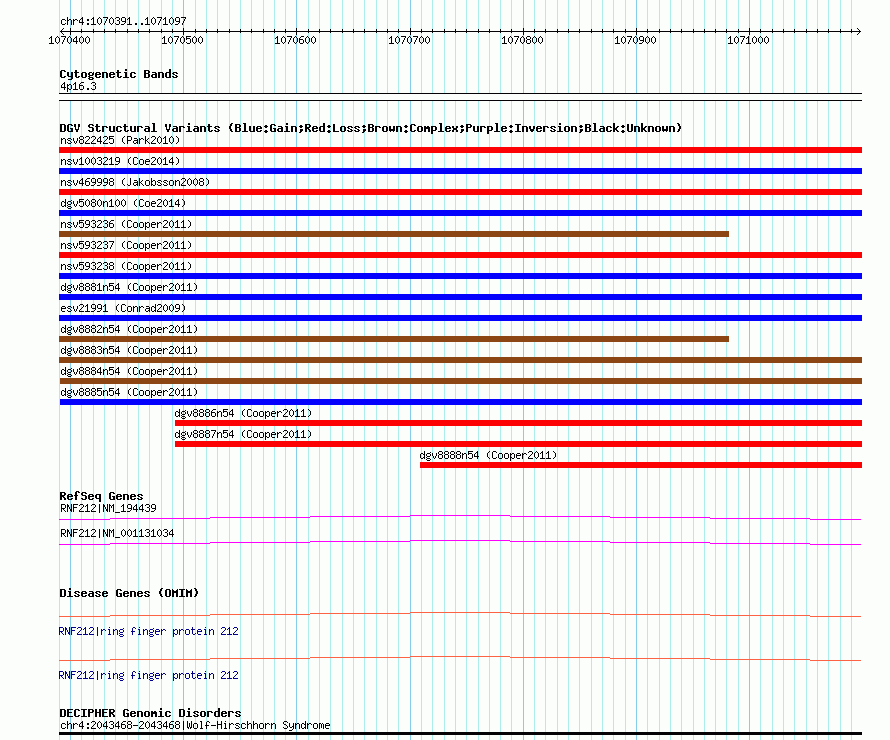Select variant label nsv593237 (Cooper2011)
Image resolution: width=890 pixels, height=740 pixels.
[x=126, y=245]
